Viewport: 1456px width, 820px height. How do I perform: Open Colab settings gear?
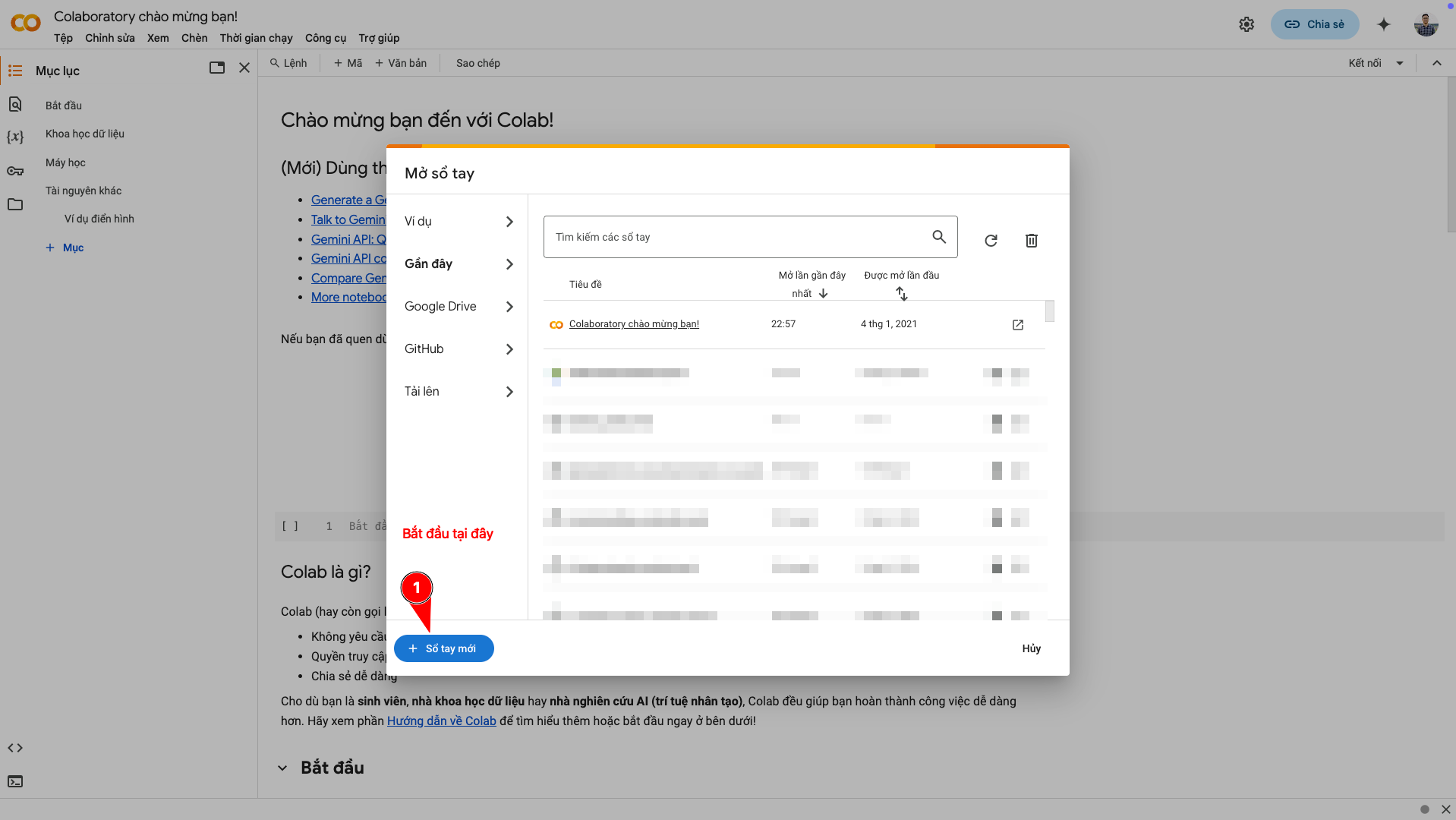pyautogui.click(x=1246, y=24)
